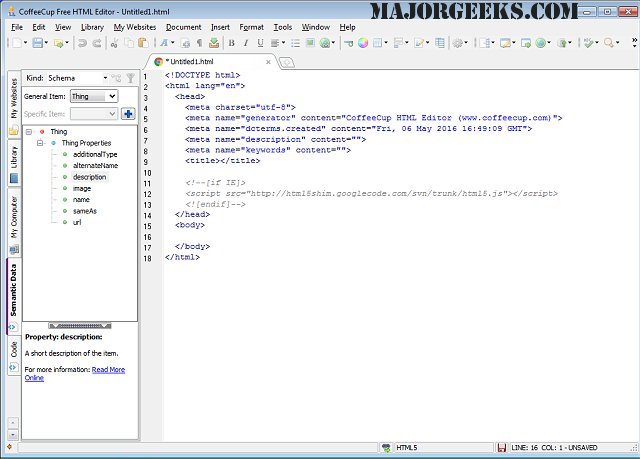Open the text alignment dropdown arrow
Image resolution: width=640 pixels, height=459 pixels.
tap(283, 43)
